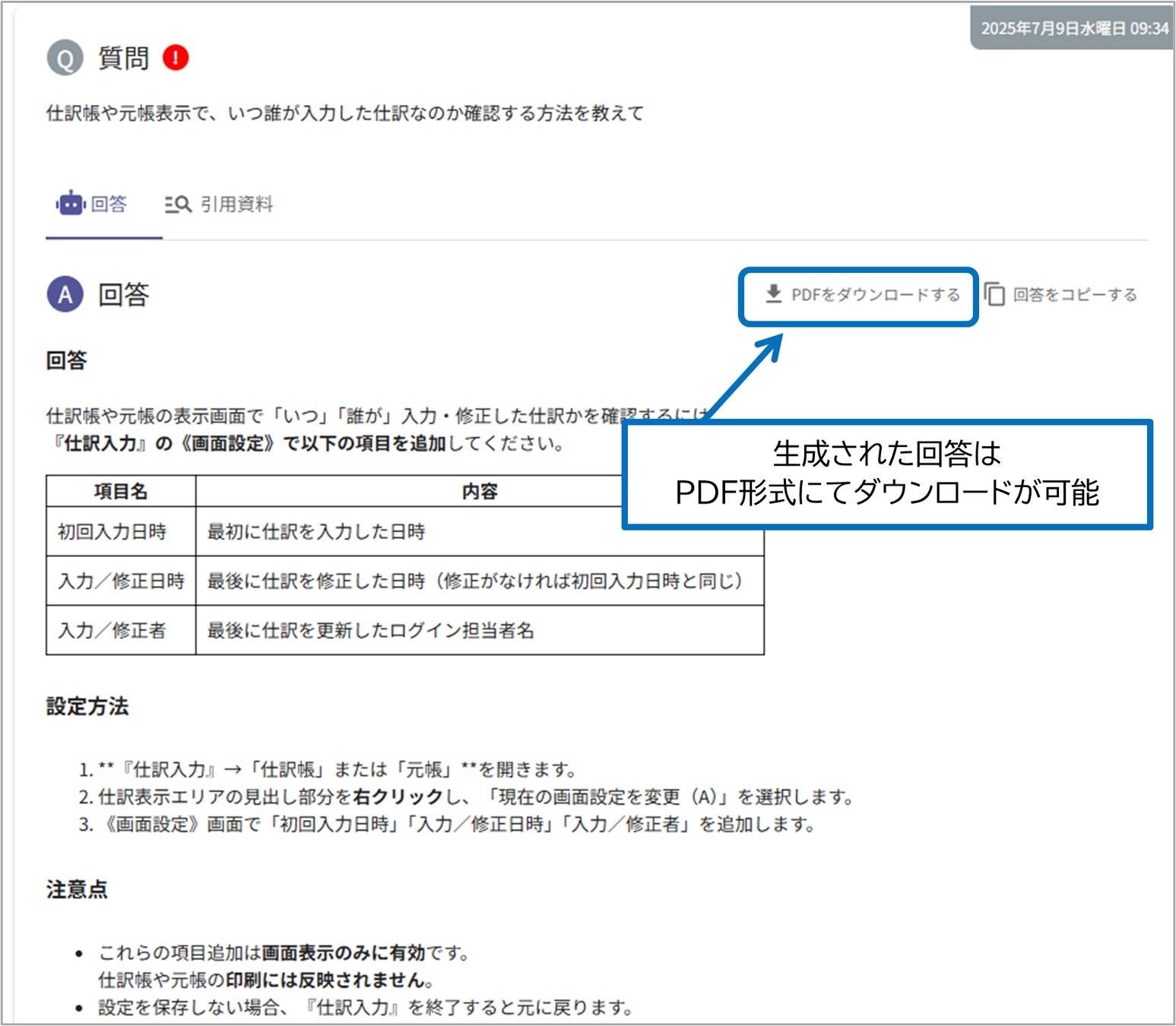Click the 2025年7月9日 timestamp badge
The image size is (1176, 1026).
[1073, 29]
